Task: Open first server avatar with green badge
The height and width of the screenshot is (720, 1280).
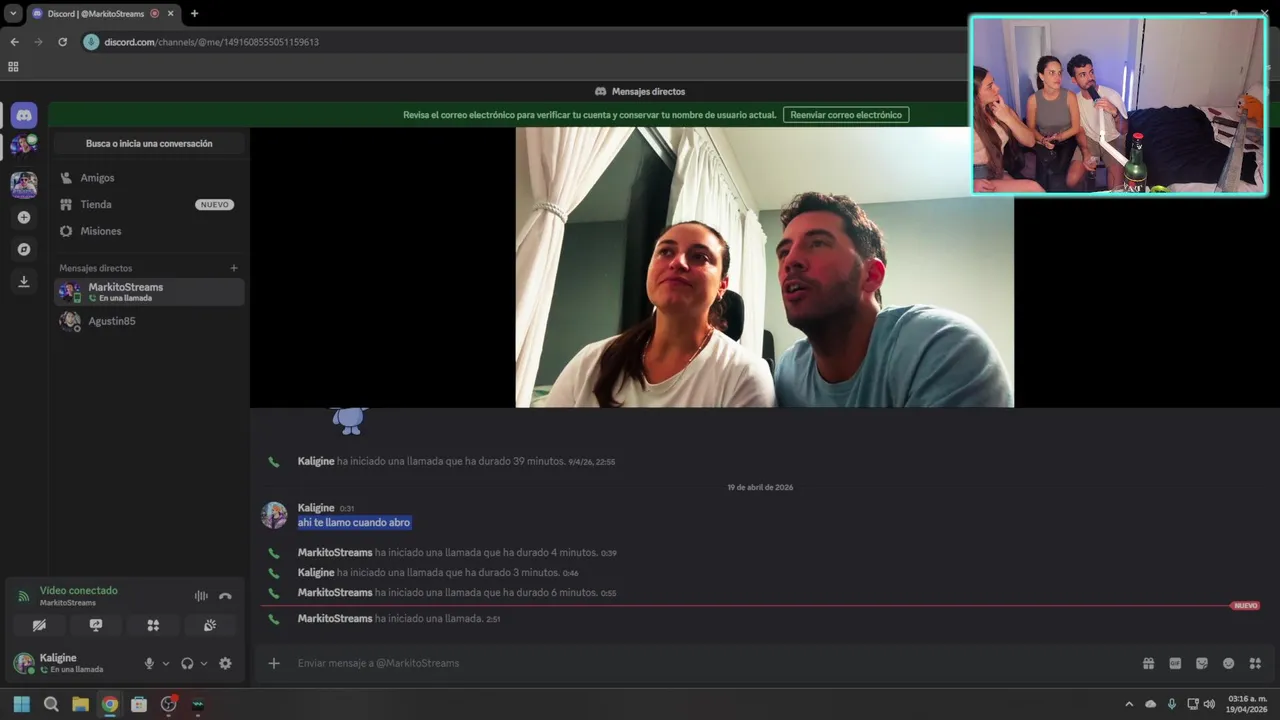Action: pyautogui.click(x=24, y=146)
